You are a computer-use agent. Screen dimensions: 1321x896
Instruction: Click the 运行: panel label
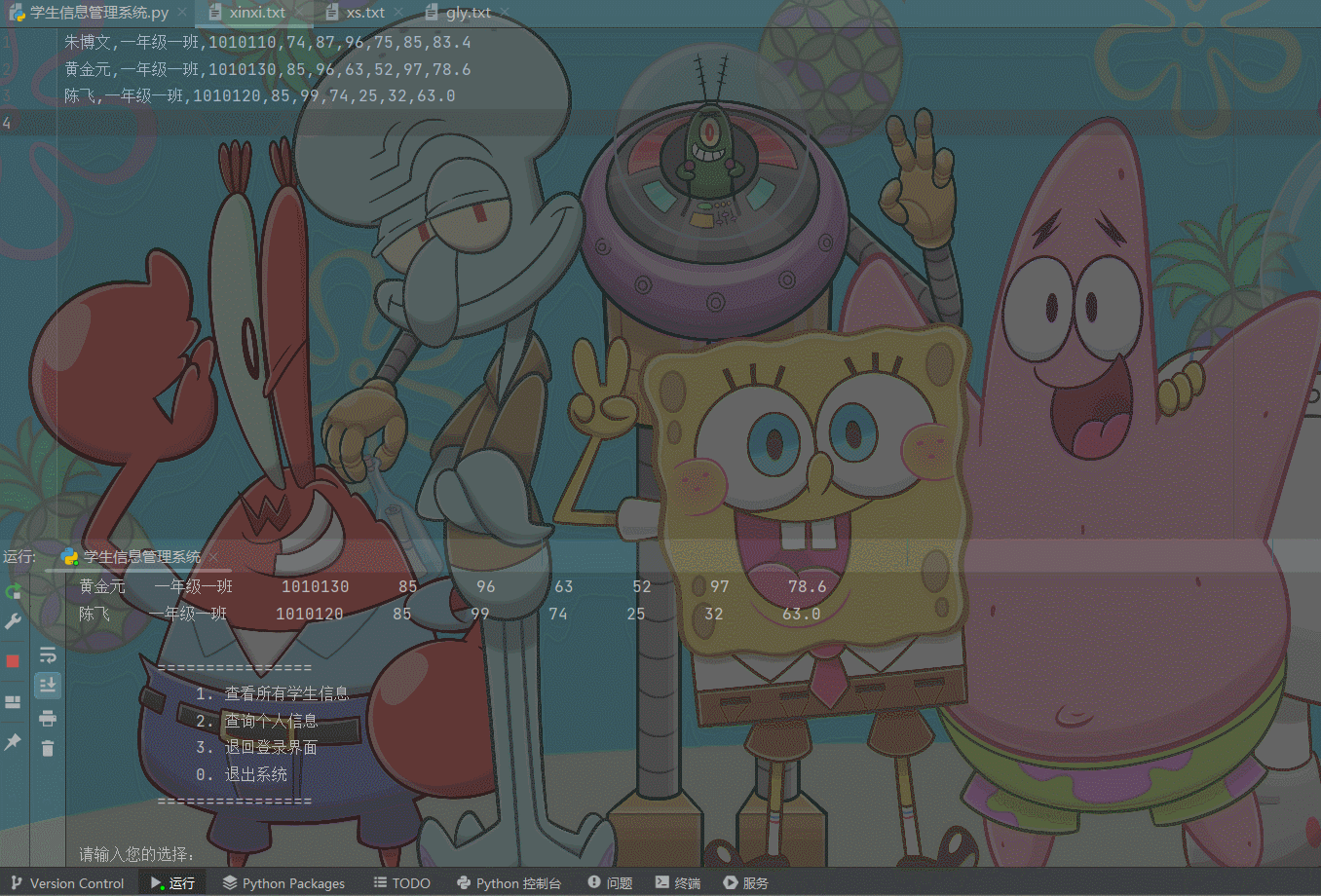point(19,557)
